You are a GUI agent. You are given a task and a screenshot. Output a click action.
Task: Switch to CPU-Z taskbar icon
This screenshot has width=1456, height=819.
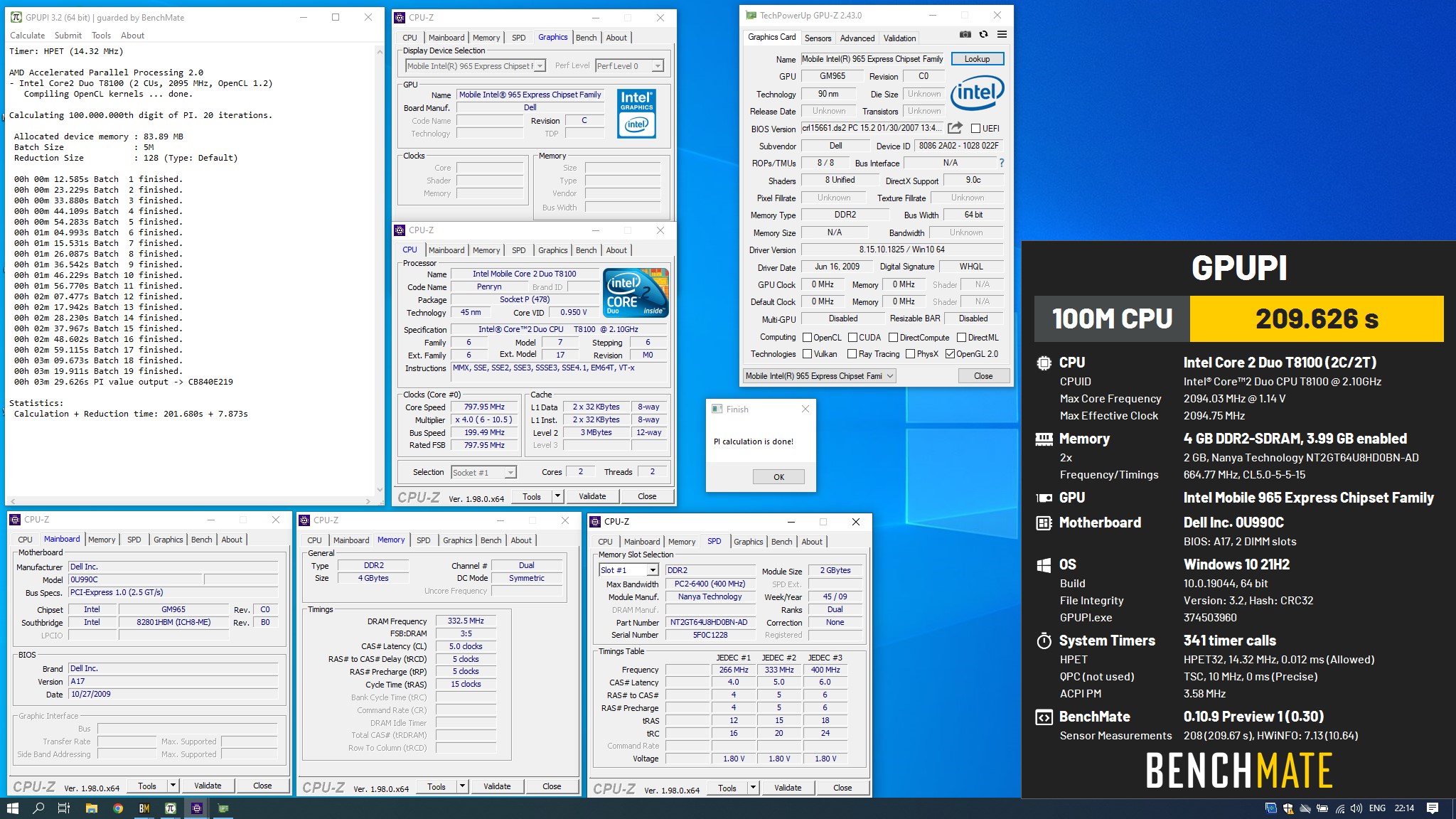click(197, 808)
